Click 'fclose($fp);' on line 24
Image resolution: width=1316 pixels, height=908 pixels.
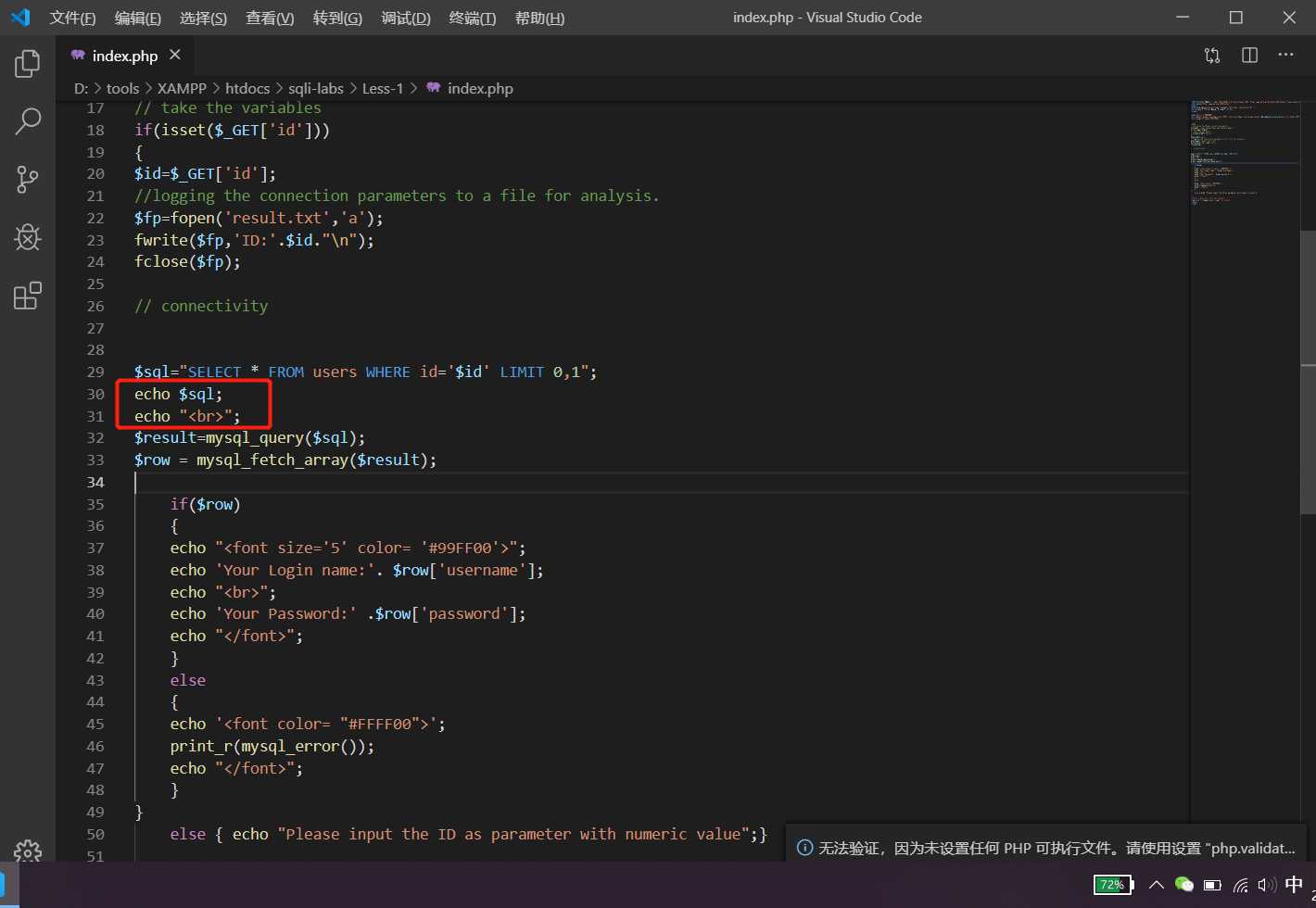tap(187, 261)
